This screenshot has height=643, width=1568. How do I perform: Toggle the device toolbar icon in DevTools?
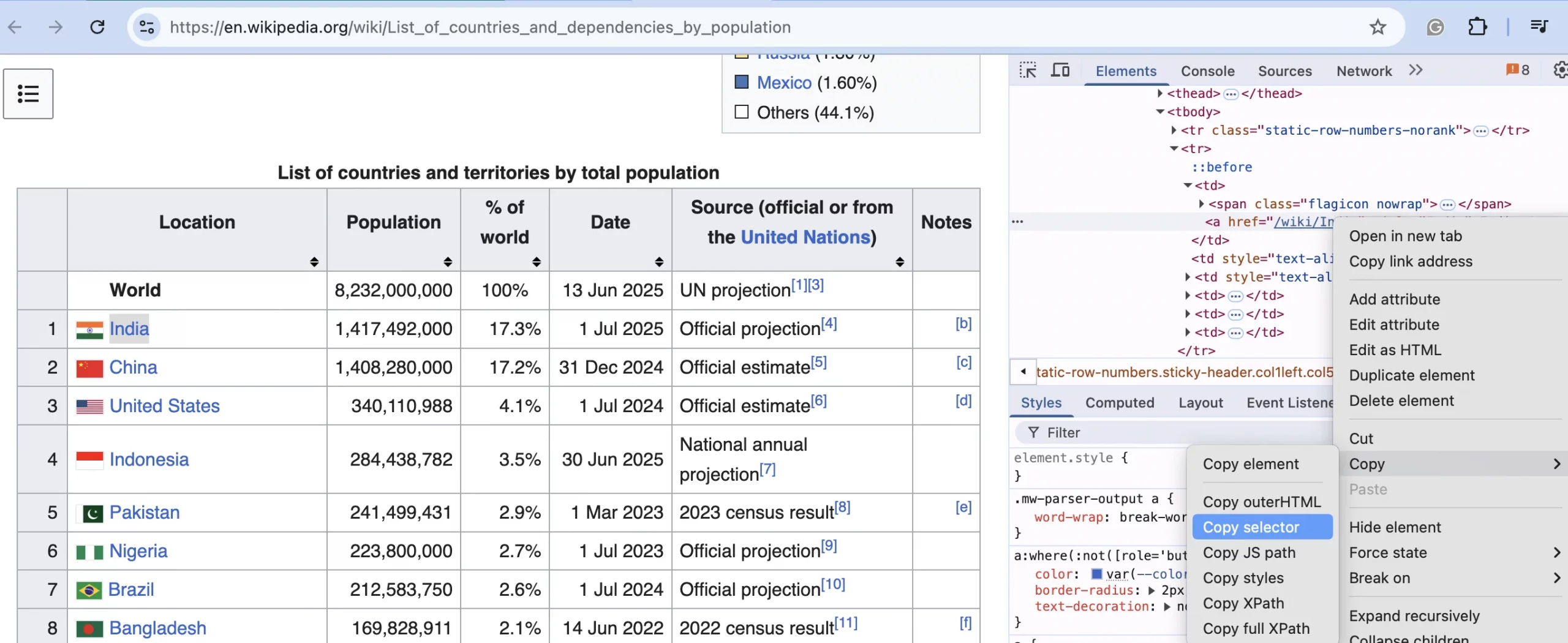point(1060,70)
